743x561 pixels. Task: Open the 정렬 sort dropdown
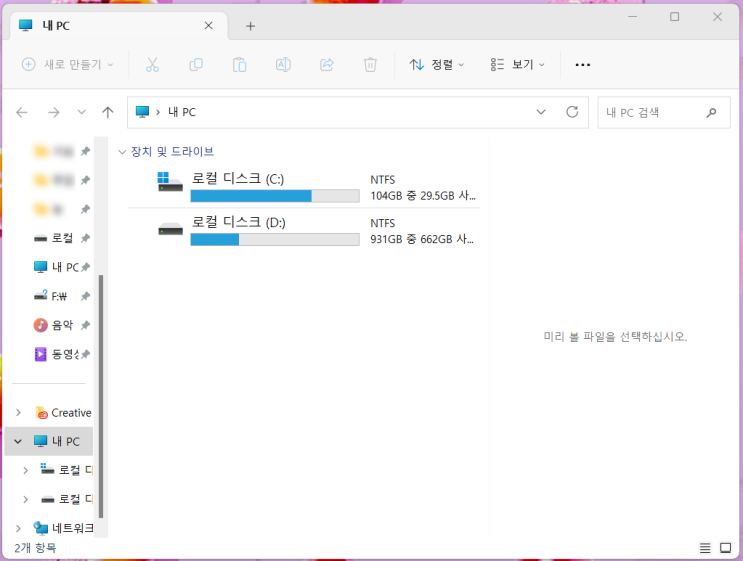[436, 64]
